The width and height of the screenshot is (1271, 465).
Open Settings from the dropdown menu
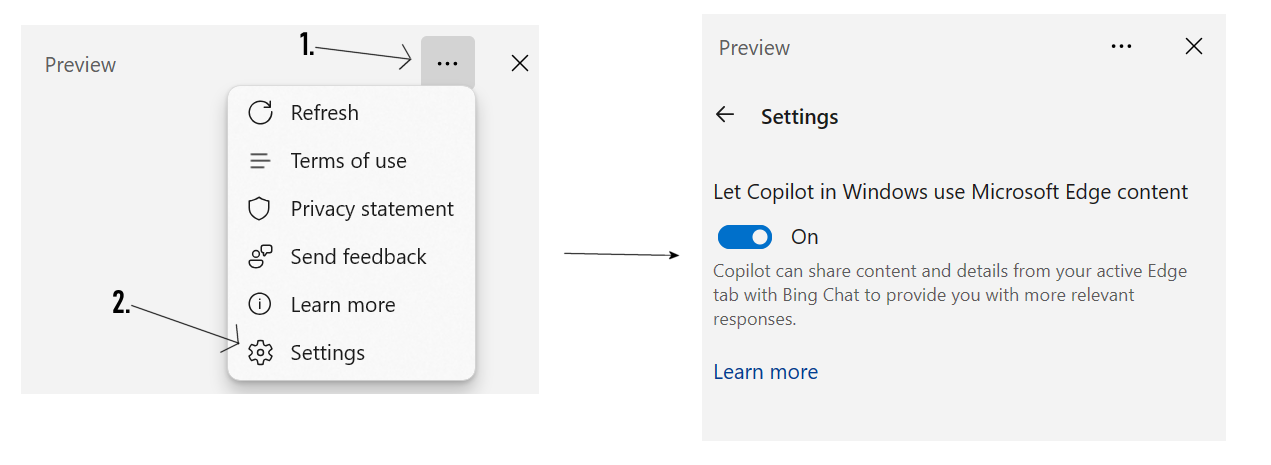(x=351, y=353)
